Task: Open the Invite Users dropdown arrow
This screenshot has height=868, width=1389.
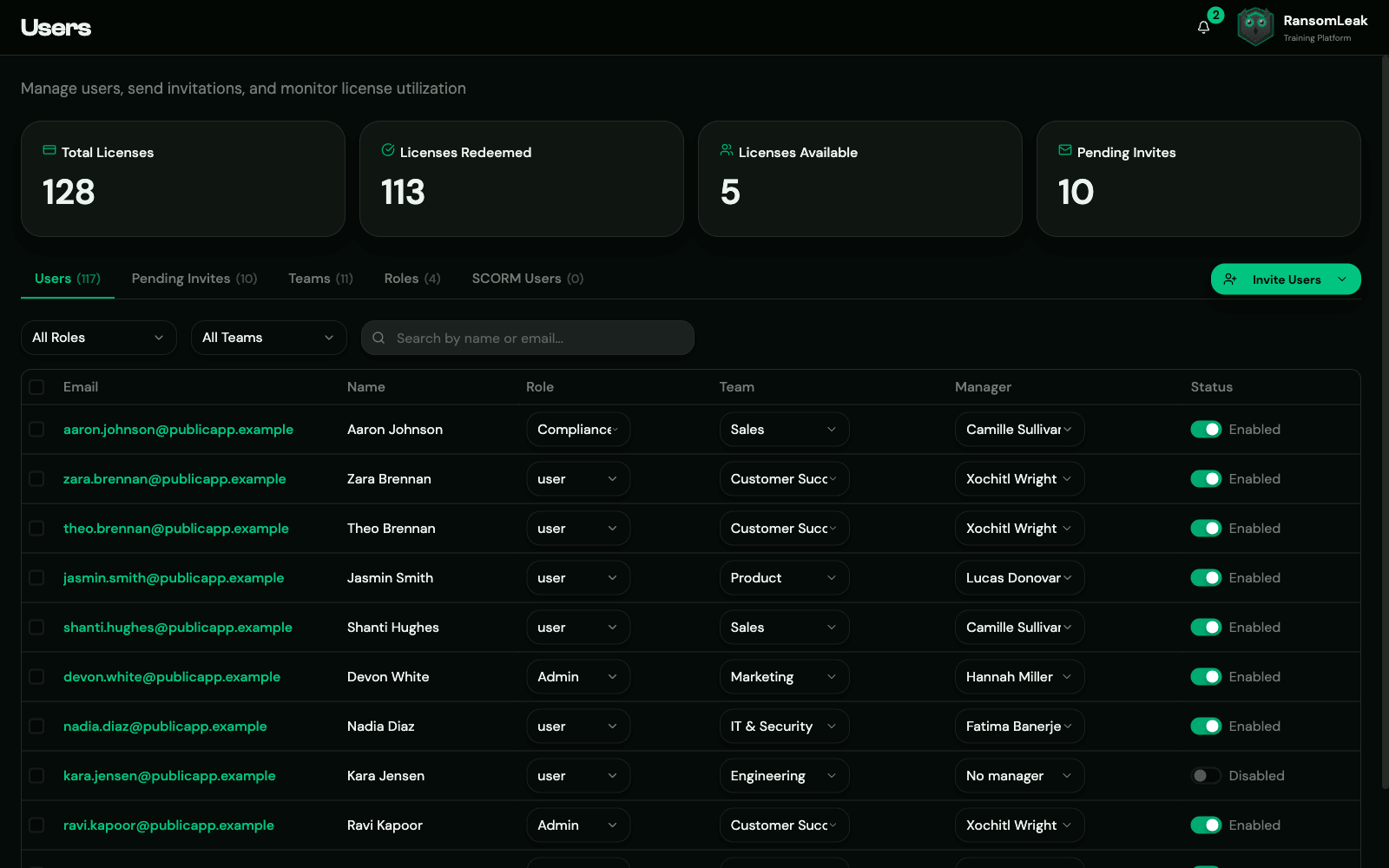Action: click(x=1342, y=279)
